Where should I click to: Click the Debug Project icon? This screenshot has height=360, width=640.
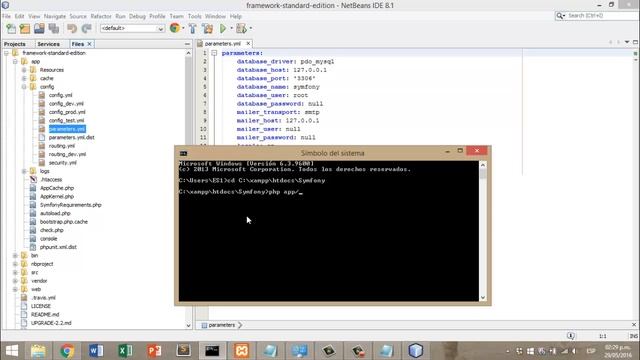241,28
